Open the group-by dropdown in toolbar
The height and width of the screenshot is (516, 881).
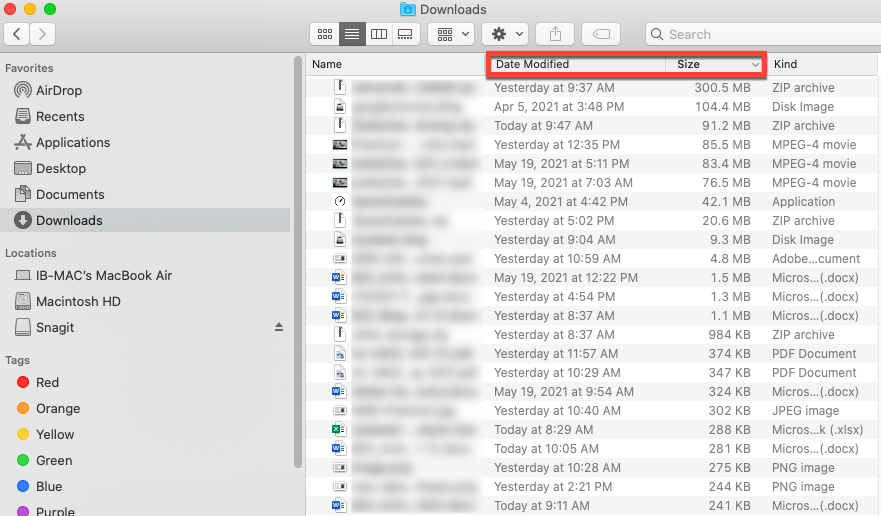[451, 34]
